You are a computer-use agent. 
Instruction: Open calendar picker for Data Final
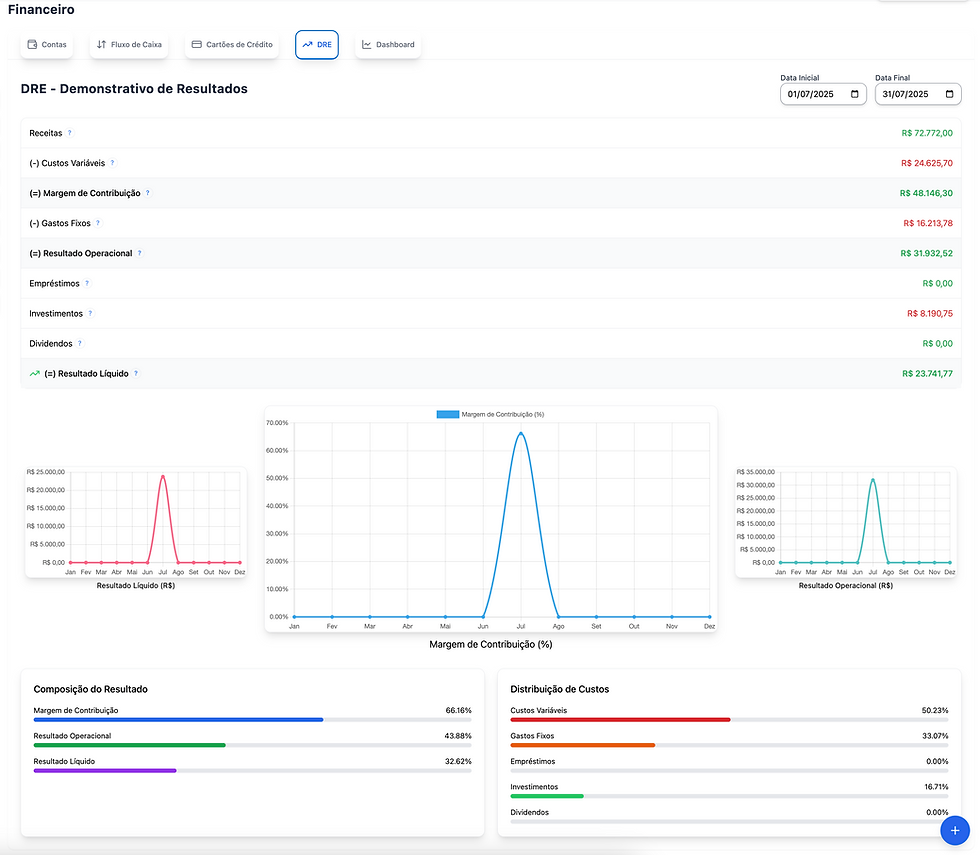(949, 94)
